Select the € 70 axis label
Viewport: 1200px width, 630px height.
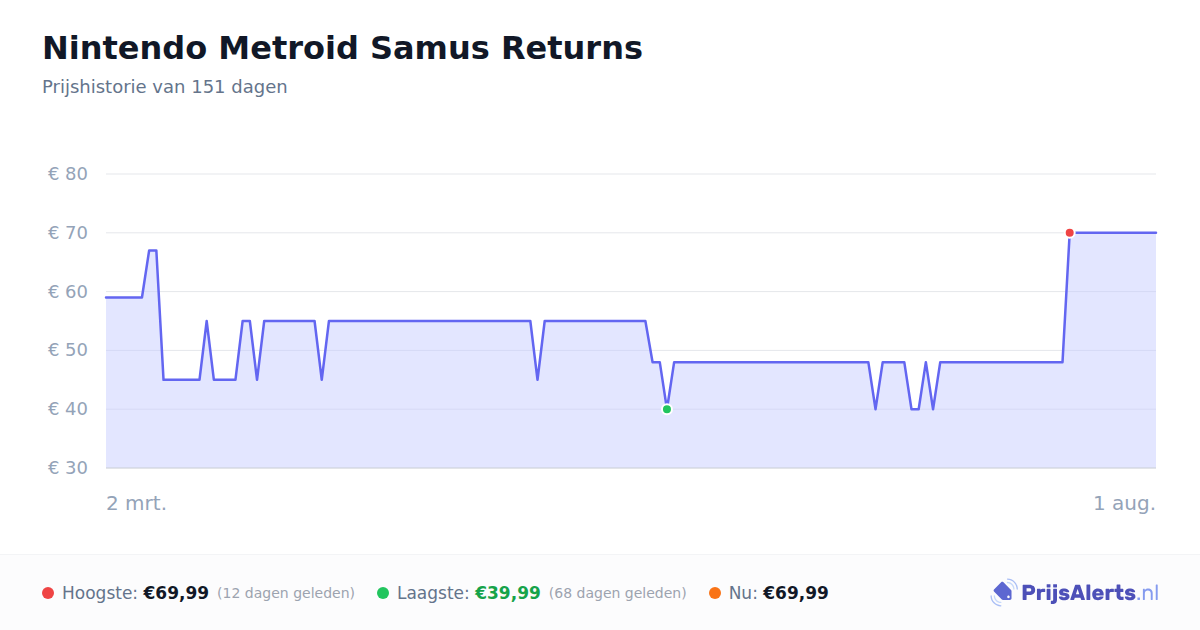[x=68, y=233]
